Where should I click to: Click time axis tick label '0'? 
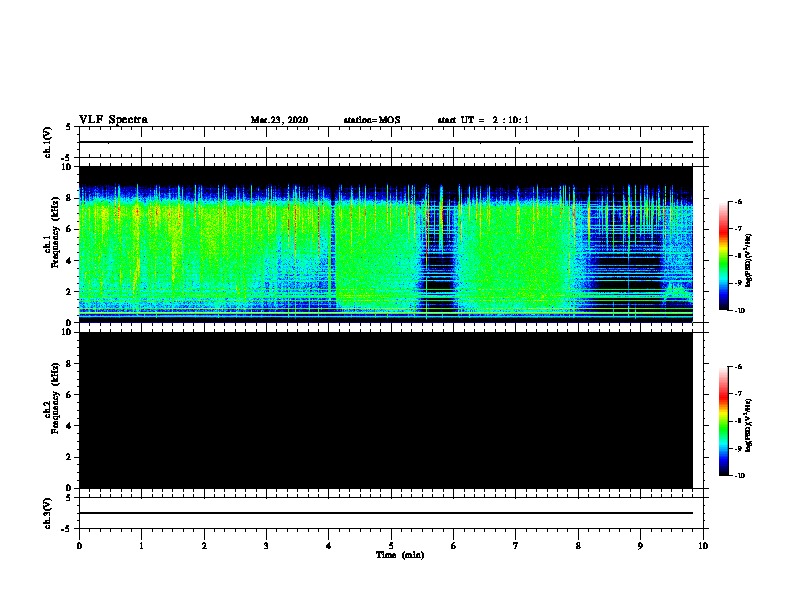[79, 545]
